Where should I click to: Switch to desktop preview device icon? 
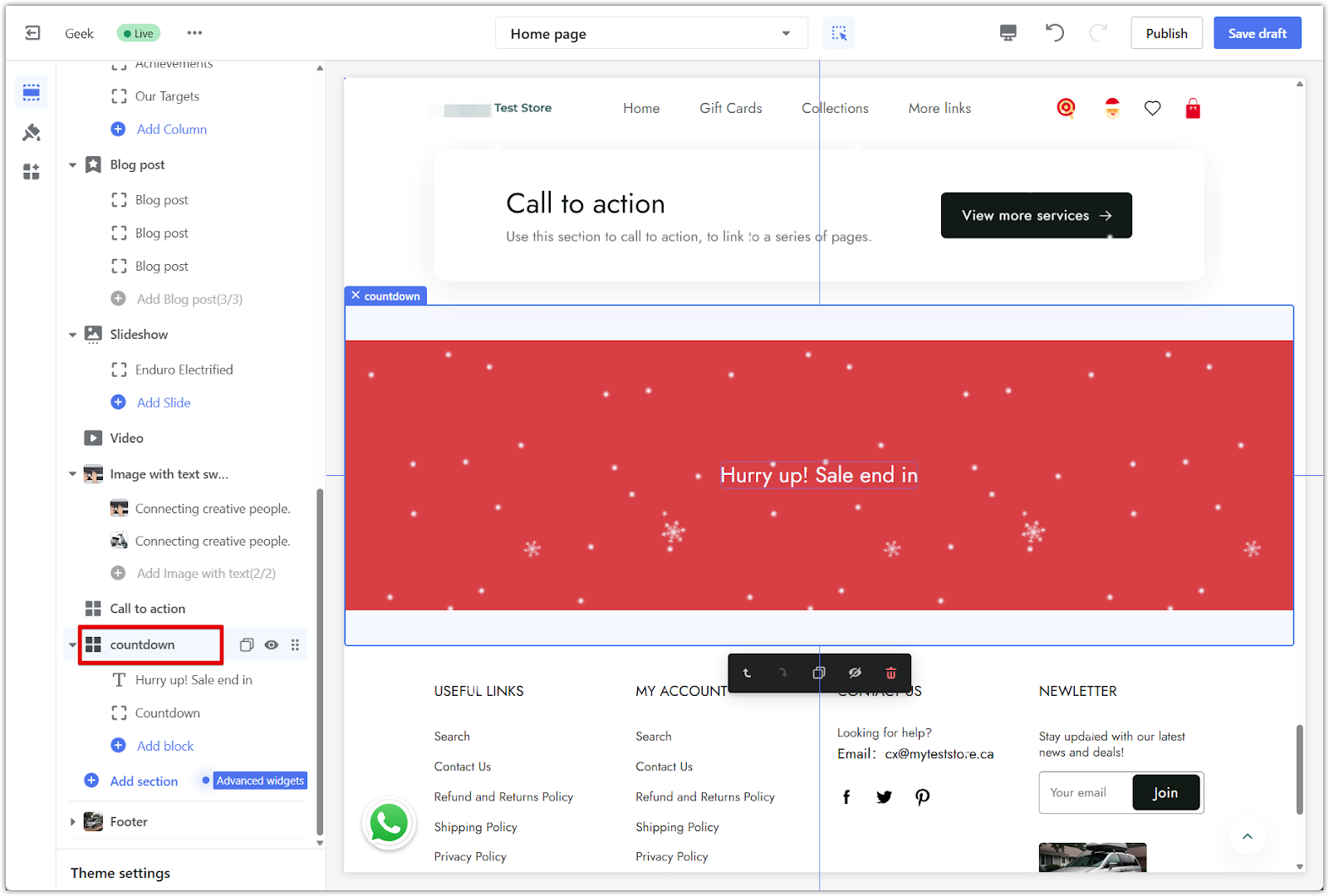(1008, 33)
